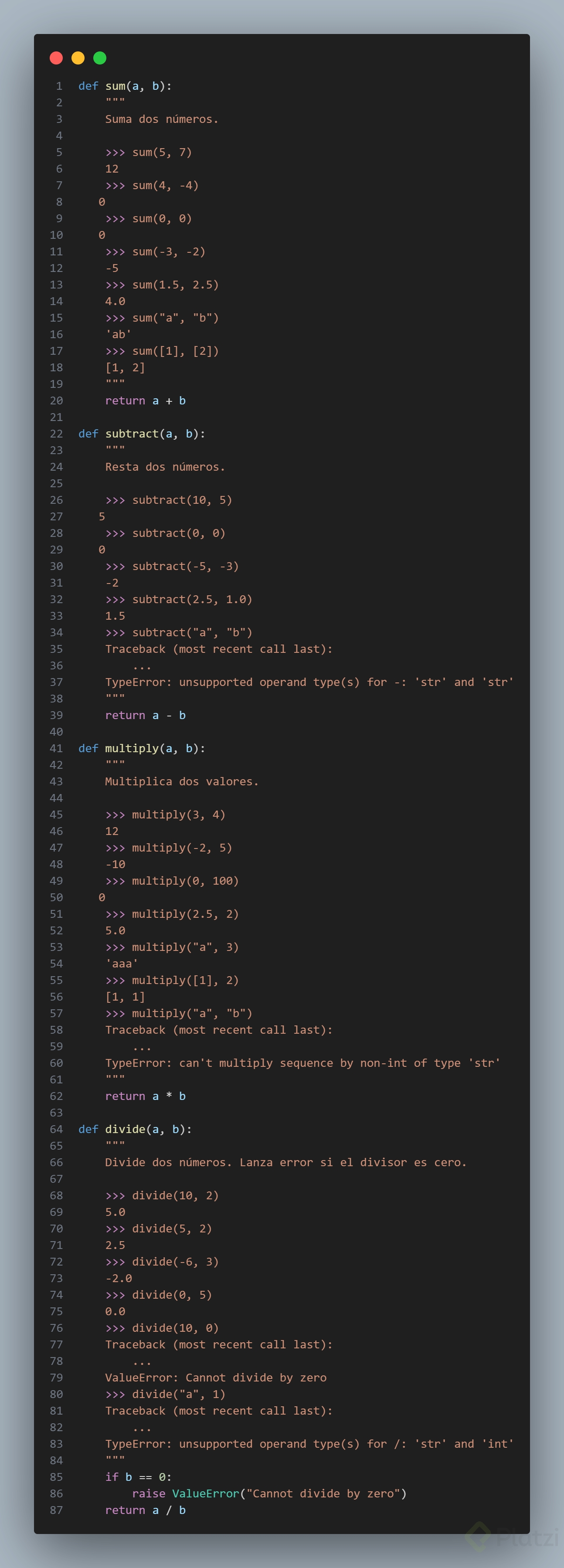Click the 'if b == 0:' line
564x1568 pixels.
(x=138, y=1476)
